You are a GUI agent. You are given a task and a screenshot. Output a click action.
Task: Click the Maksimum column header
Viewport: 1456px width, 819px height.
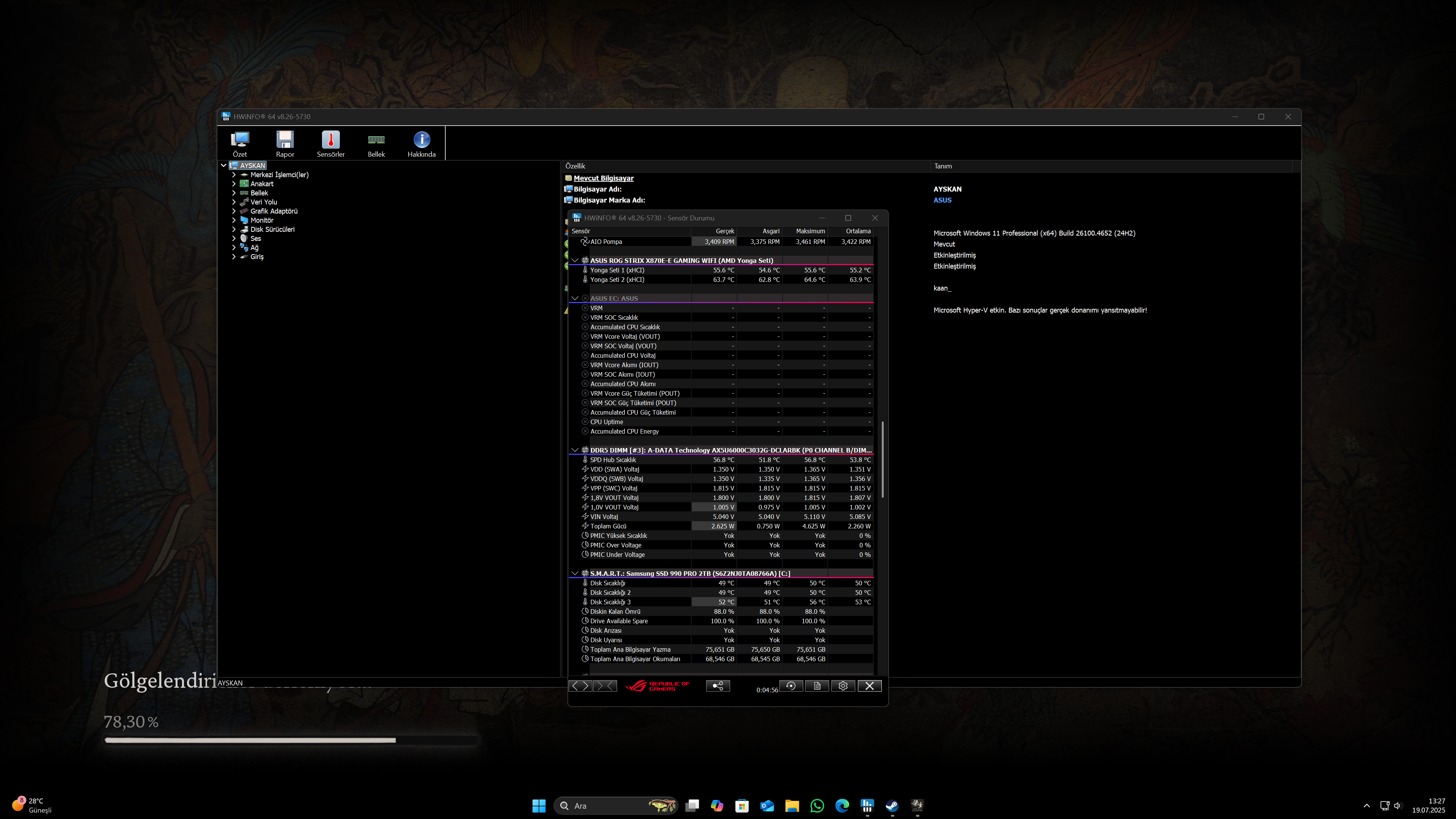coord(805,231)
